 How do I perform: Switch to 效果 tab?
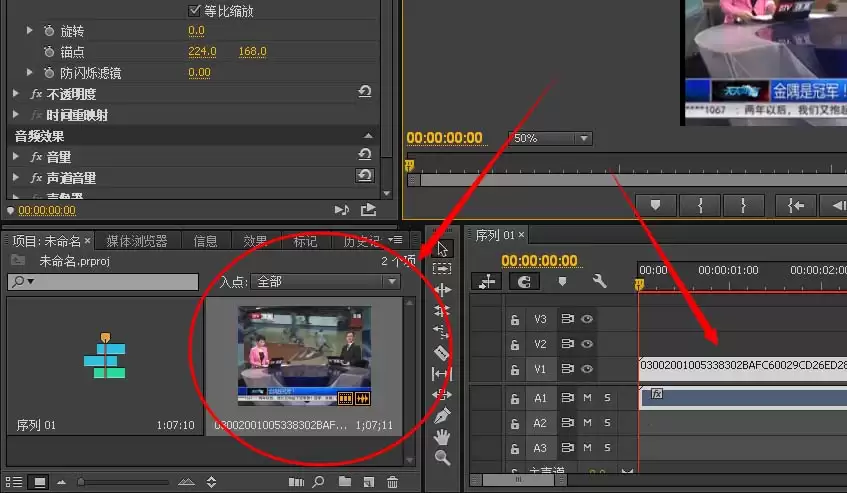tap(255, 241)
